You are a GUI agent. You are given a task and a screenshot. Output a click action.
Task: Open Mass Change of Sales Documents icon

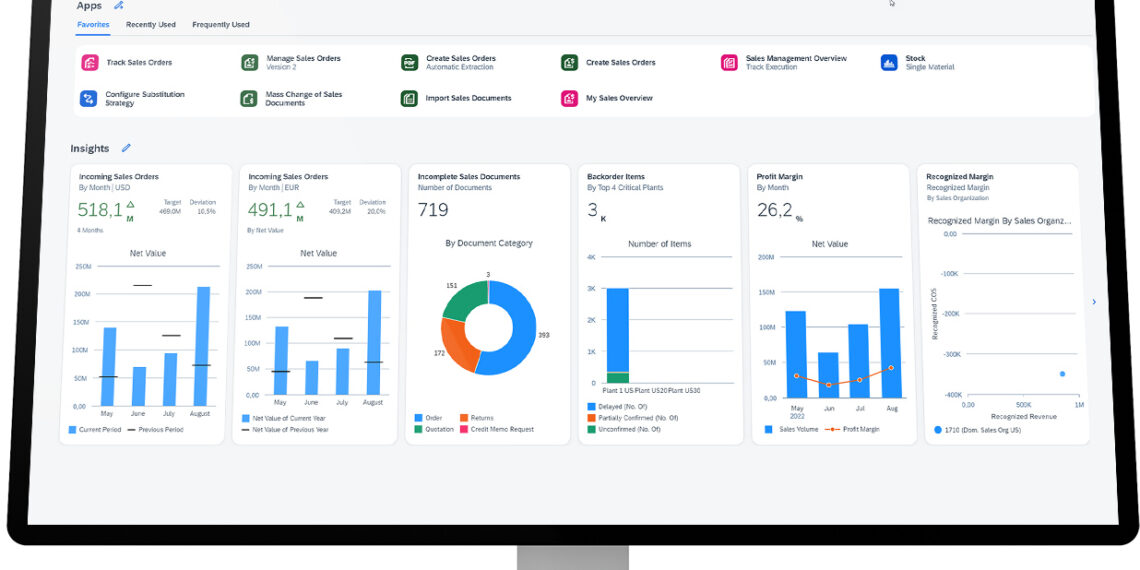coord(249,98)
